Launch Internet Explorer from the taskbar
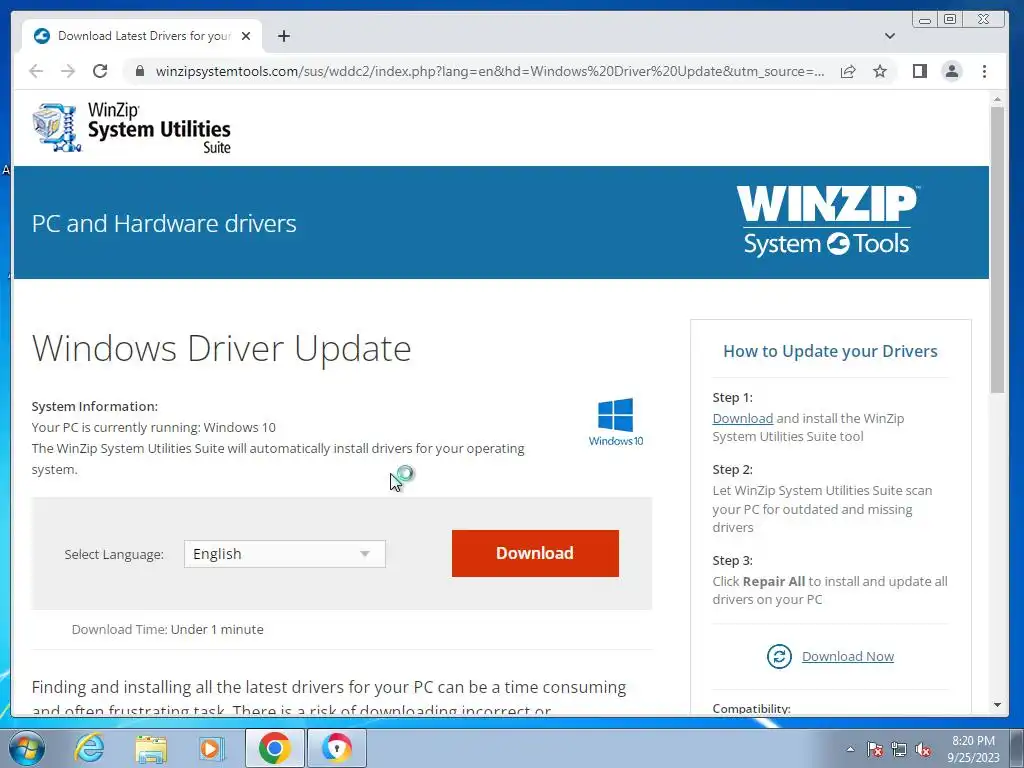The image size is (1024, 768). (89, 748)
